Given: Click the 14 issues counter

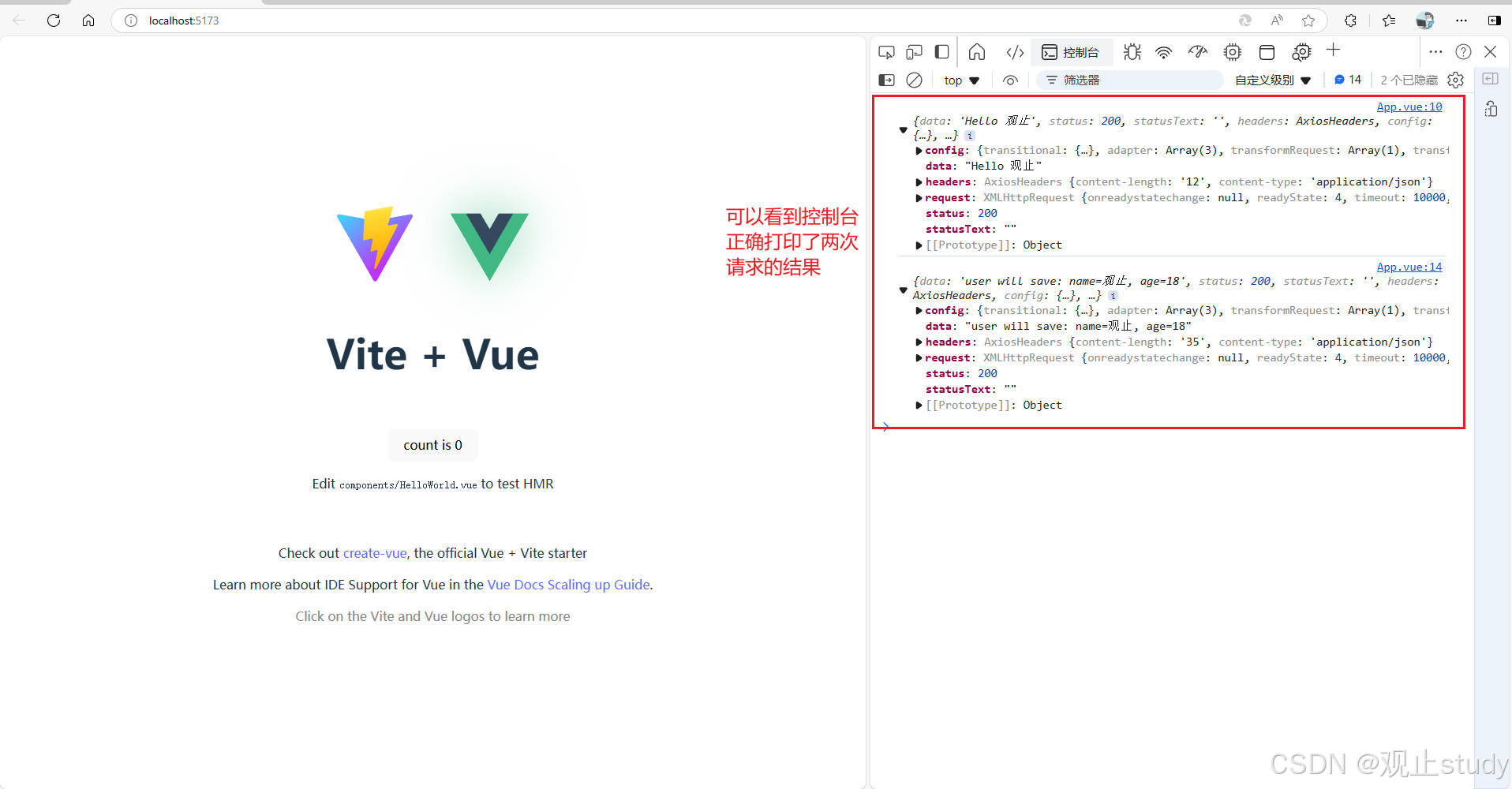Looking at the screenshot, I should pyautogui.click(x=1348, y=80).
